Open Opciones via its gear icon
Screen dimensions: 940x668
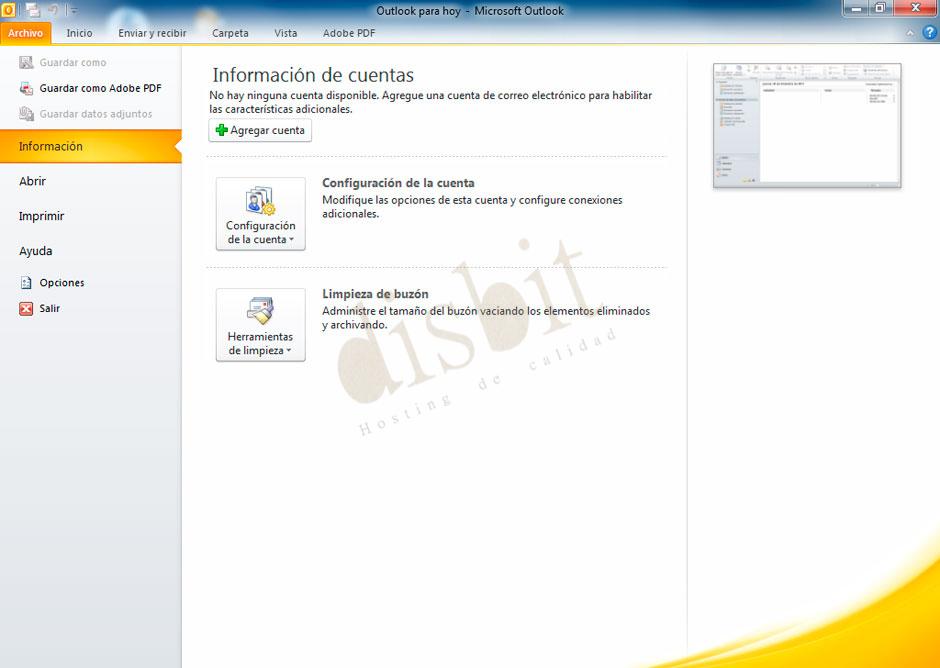pos(25,283)
